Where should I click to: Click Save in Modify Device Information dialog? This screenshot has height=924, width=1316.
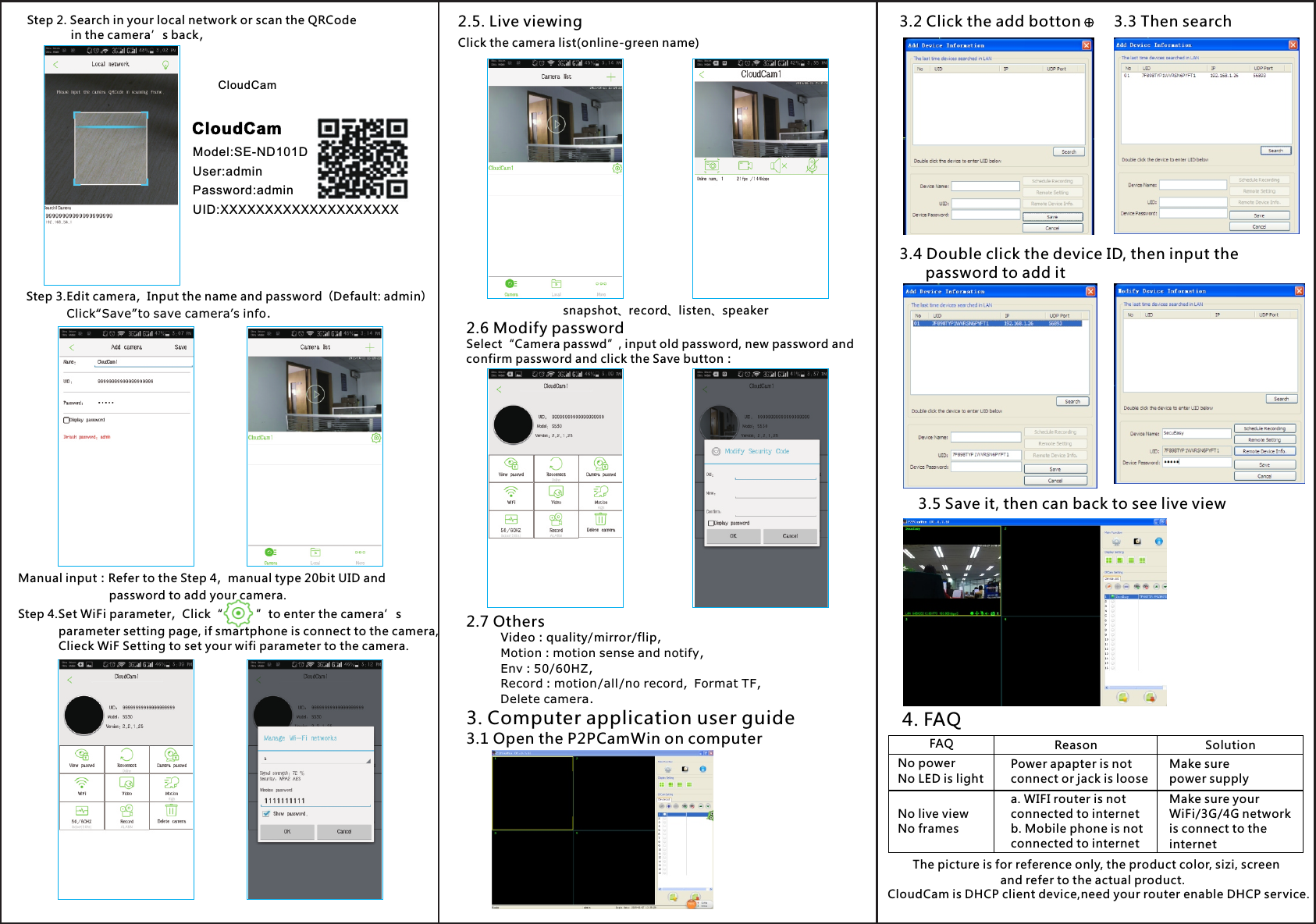coord(1264,465)
